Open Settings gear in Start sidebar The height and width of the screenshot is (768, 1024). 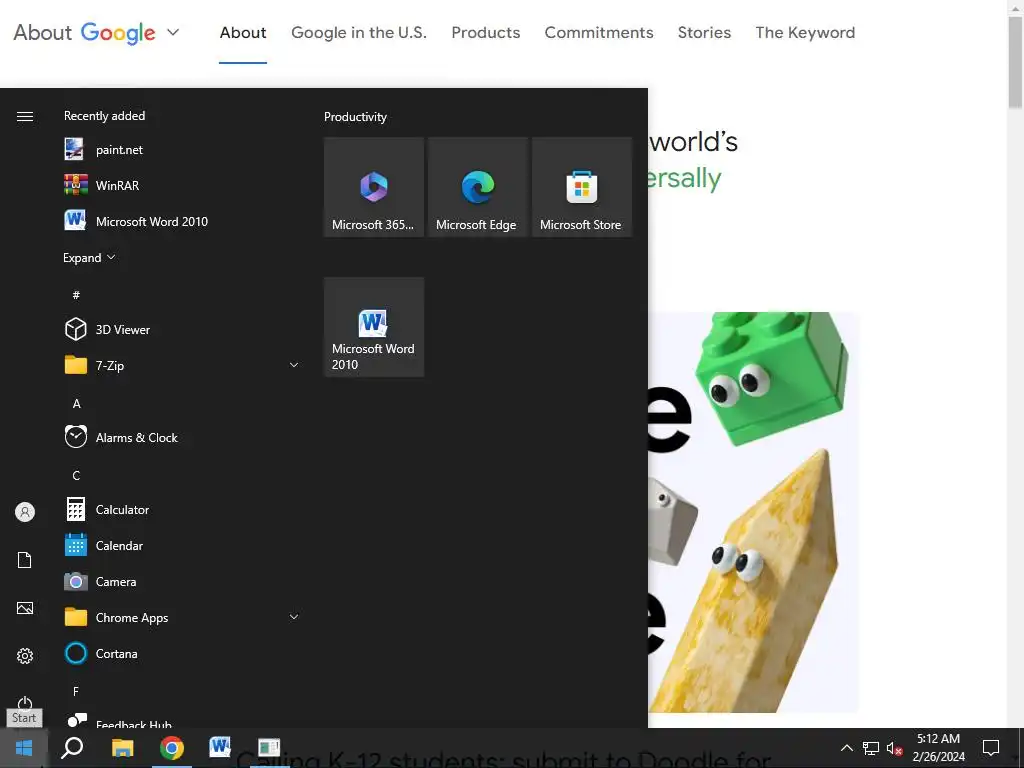coord(25,656)
